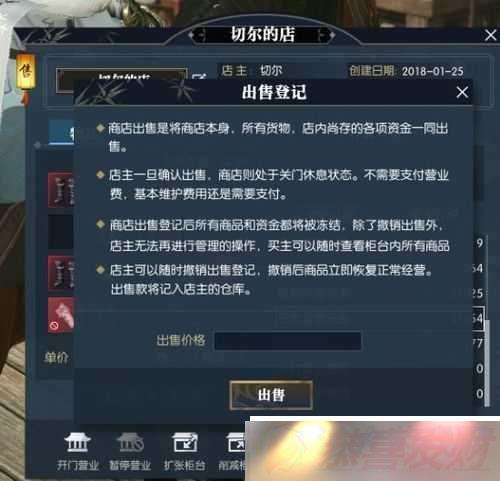
Task: Click the yellow lantern 售 tab icon
Action: 26,71
